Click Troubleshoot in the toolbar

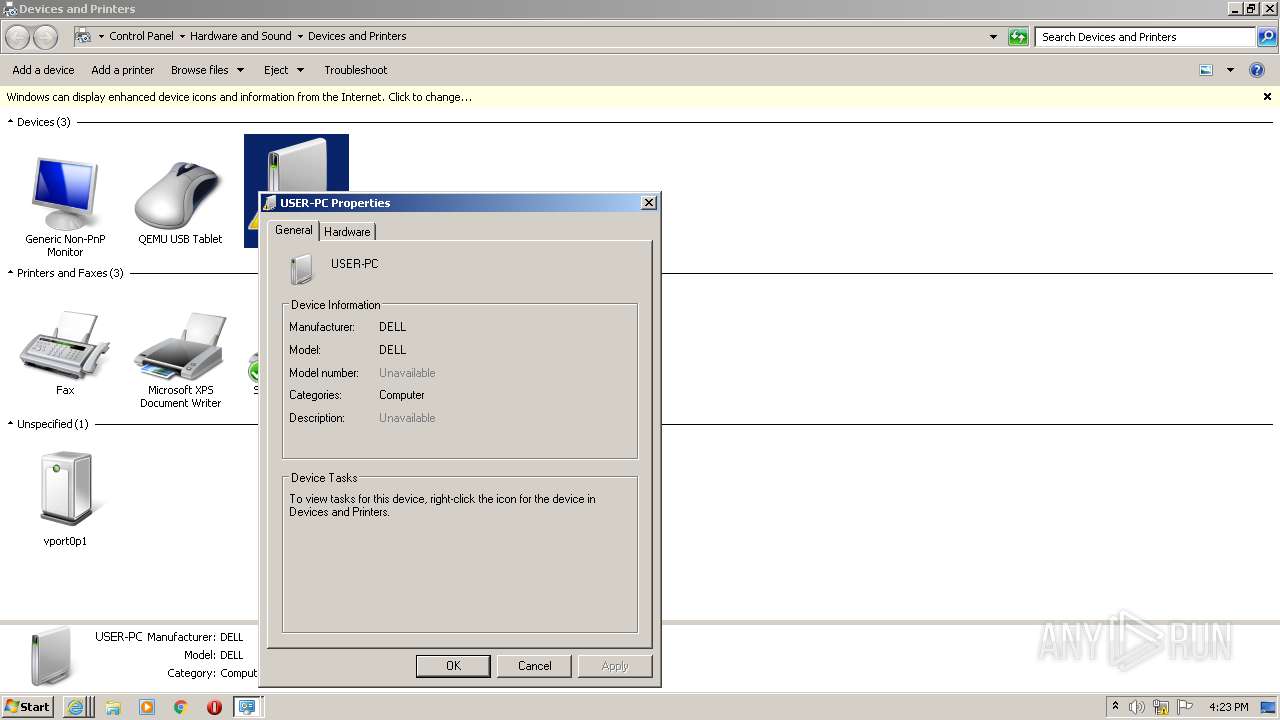355,70
